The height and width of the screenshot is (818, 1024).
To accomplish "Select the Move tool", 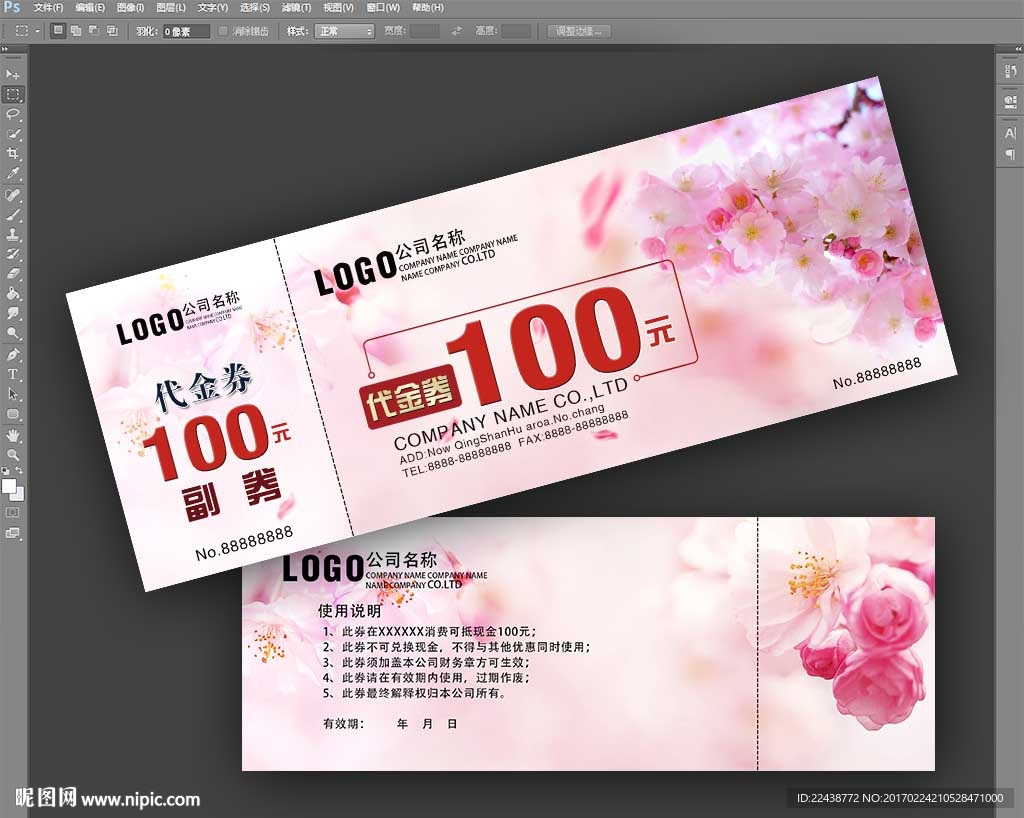I will pyautogui.click(x=13, y=75).
